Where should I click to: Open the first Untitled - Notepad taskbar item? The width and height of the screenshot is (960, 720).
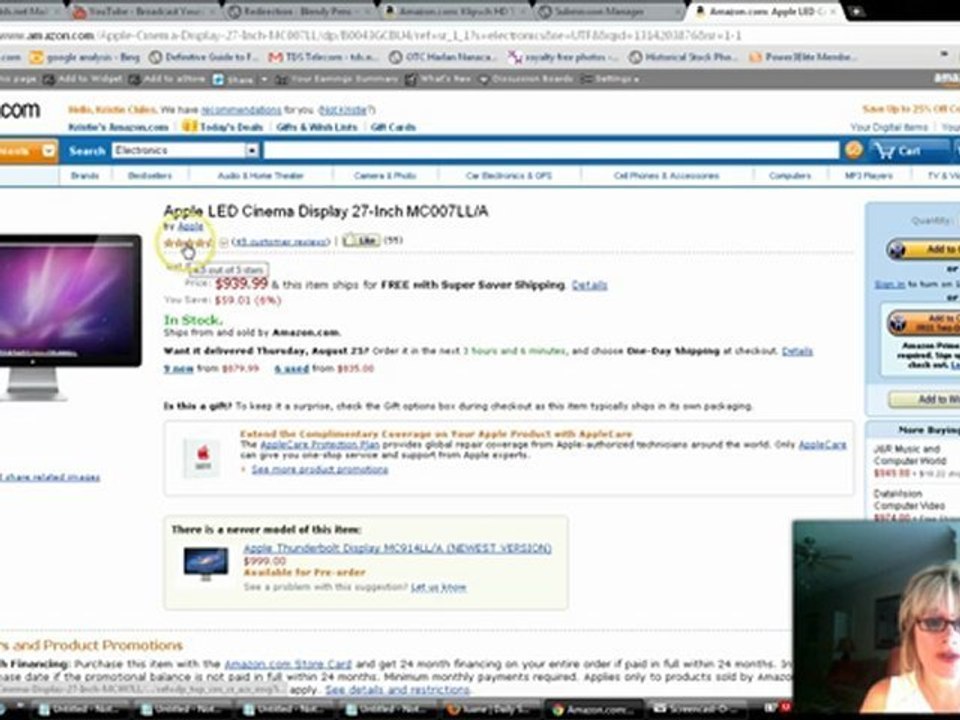point(81,709)
